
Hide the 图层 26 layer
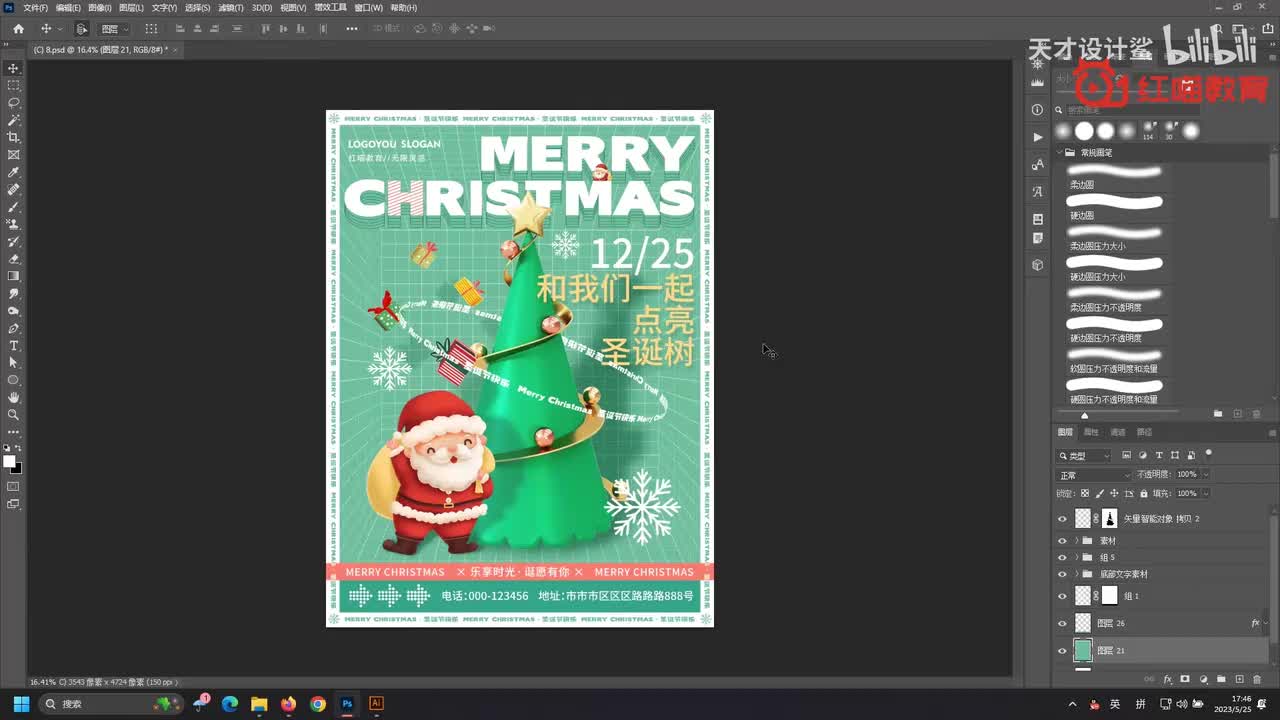(x=1062, y=623)
